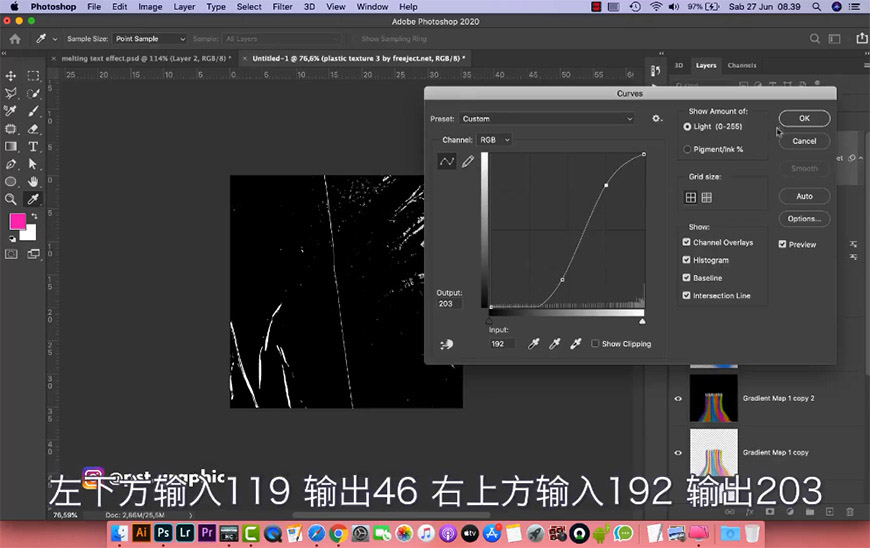Open the workspace switcher in options bar
The height and width of the screenshot is (548, 870).
[834, 39]
